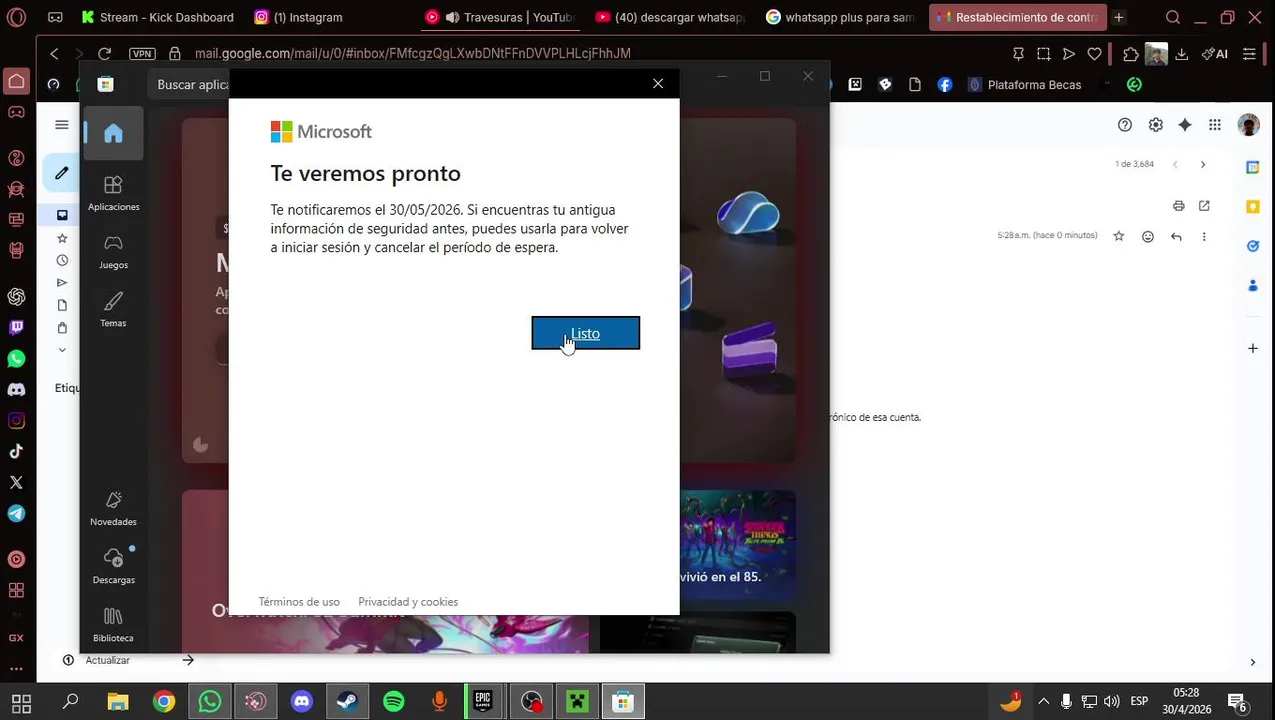Open Steam from Windows taskbar
The image size is (1275, 720).
(347, 702)
